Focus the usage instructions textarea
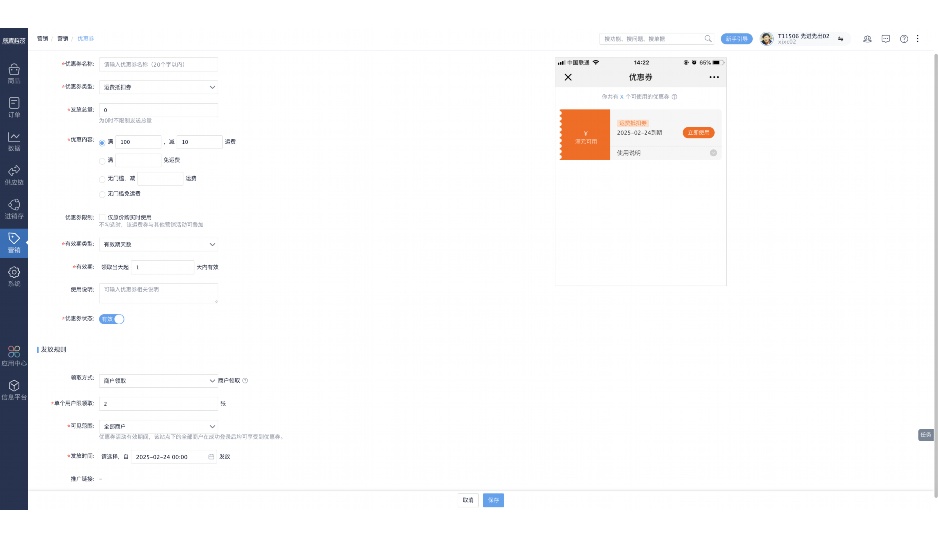Viewport: 938px width, 538px height. point(158,293)
